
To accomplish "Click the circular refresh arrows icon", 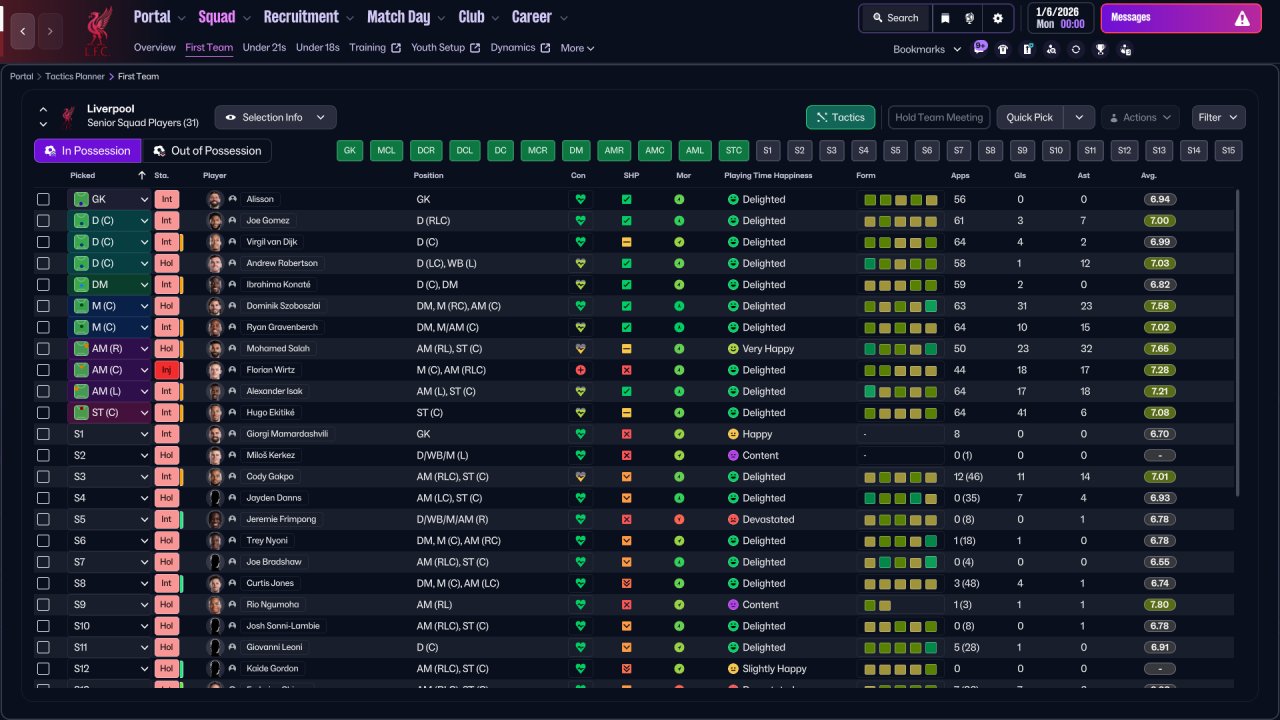I will pyautogui.click(x=1075, y=49).
